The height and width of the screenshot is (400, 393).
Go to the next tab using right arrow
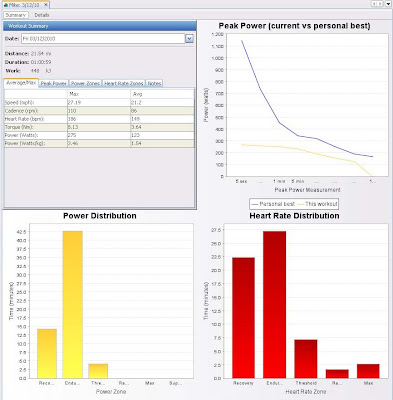(x=380, y=4)
